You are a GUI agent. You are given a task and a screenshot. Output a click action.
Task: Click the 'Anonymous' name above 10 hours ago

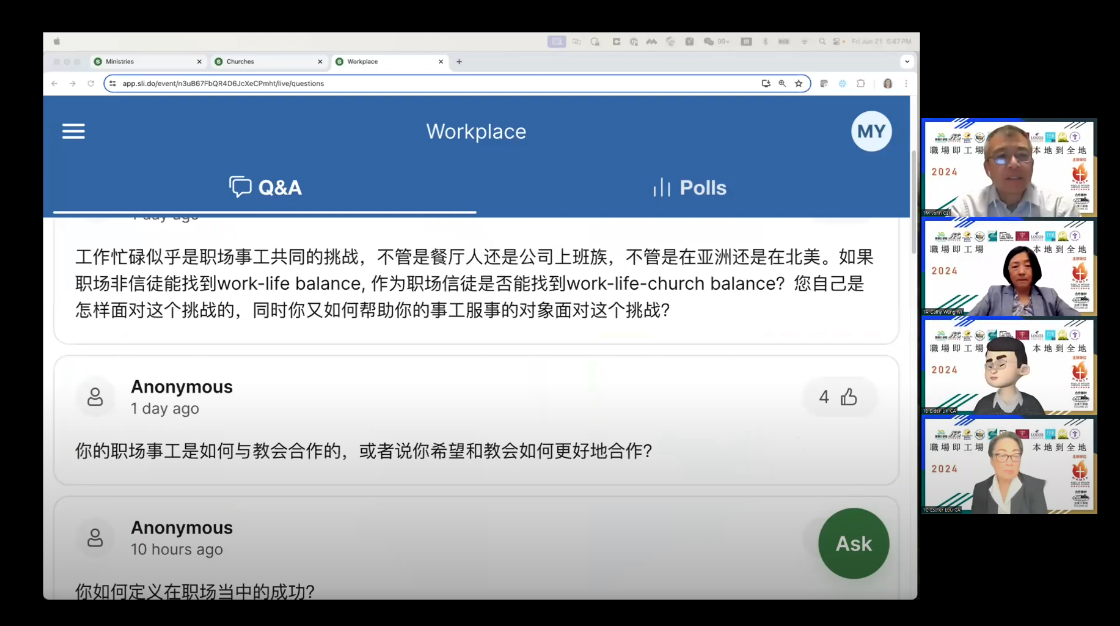click(x=181, y=527)
